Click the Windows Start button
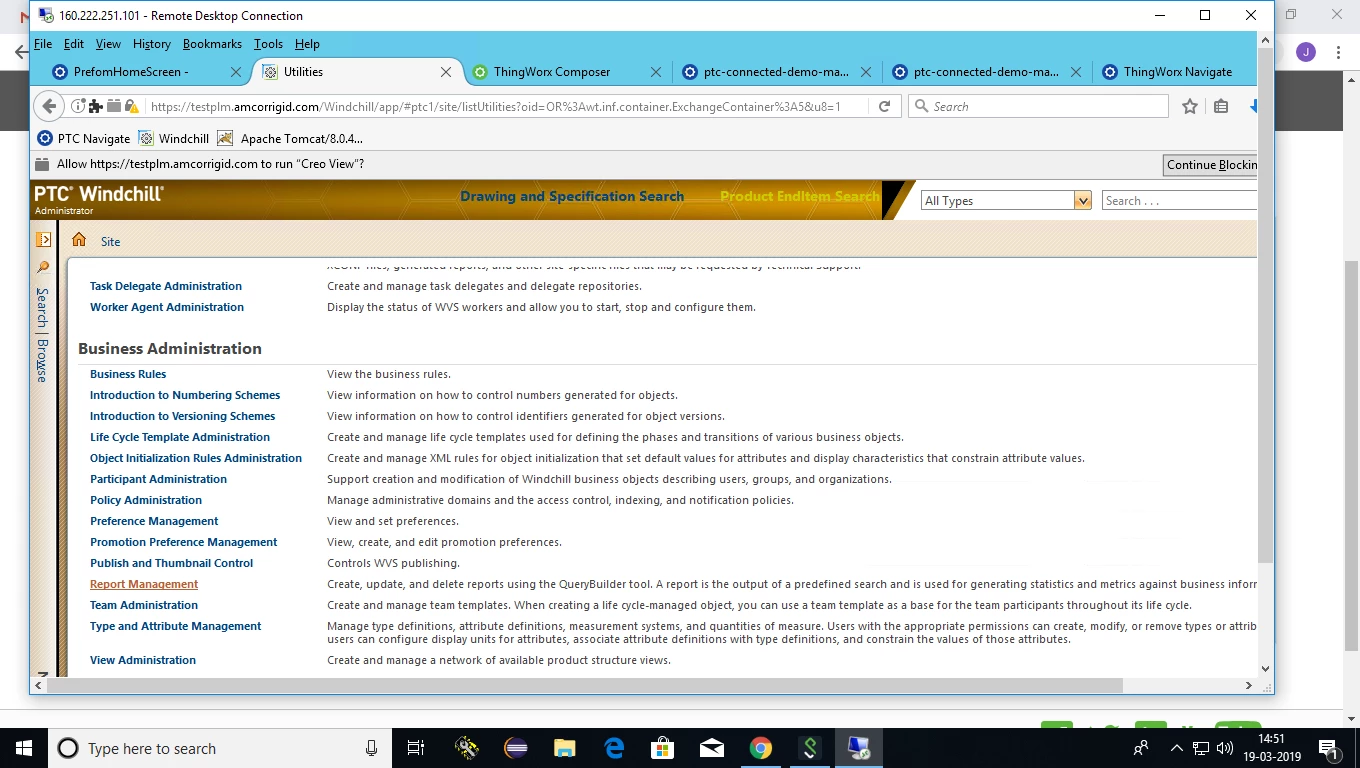Image resolution: width=1360 pixels, height=768 pixels. (x=24, y=748)
